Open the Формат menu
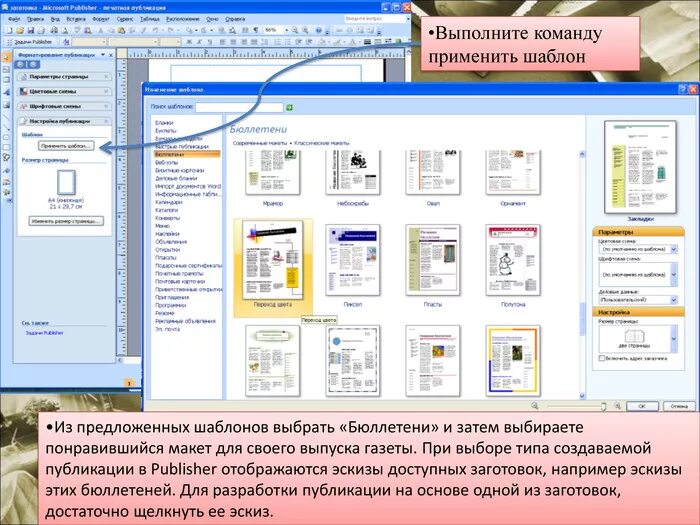 pos(101,19)
